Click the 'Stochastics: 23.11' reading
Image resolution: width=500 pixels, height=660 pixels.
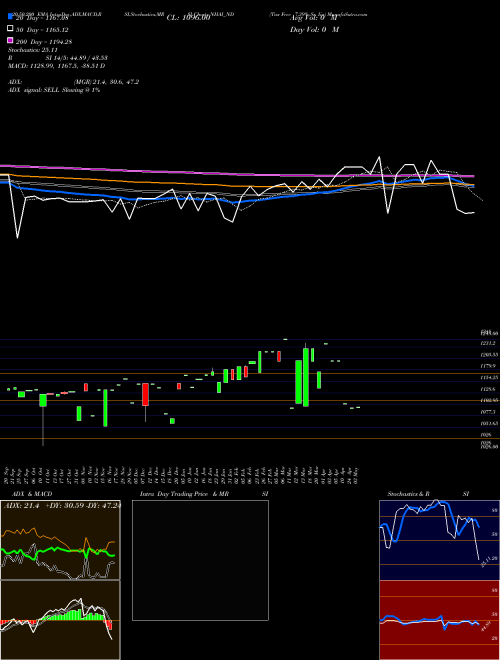33,50
